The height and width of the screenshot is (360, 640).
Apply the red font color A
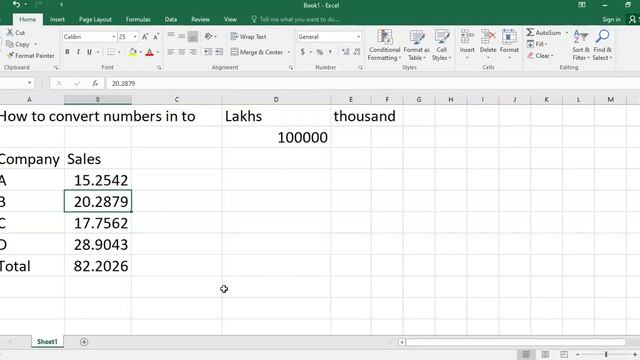click(x=149, y=52)
